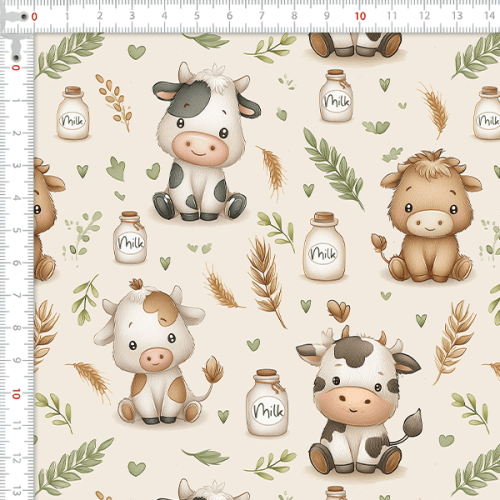Click the brown tail tuft of the white-brown calf
500x500 pixels.
pyautogui.click(x=213, y=370)
